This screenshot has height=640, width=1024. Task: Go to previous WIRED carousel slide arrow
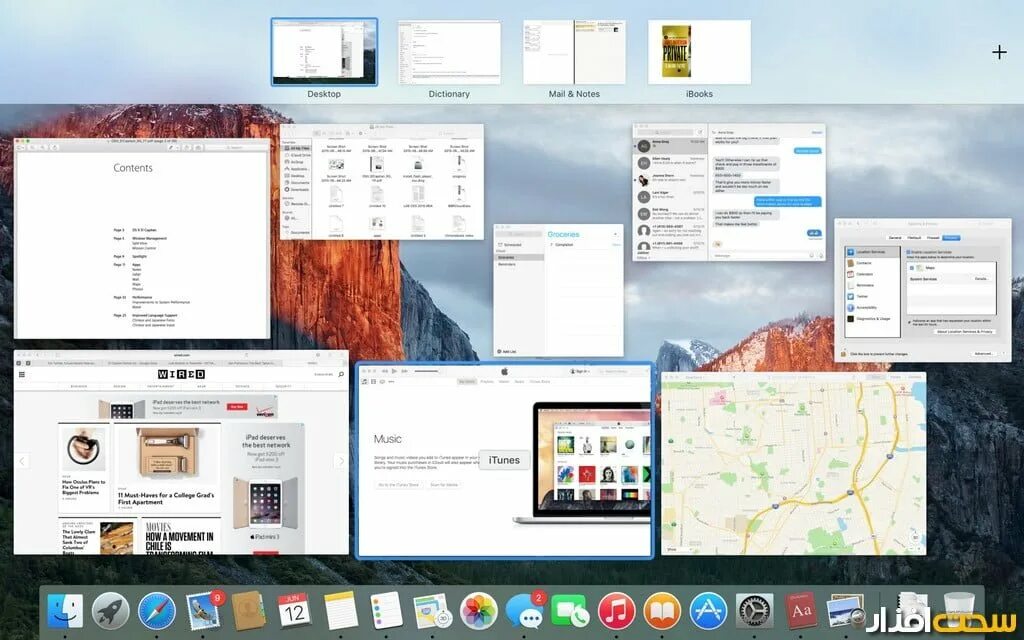[x=22, y=461]
